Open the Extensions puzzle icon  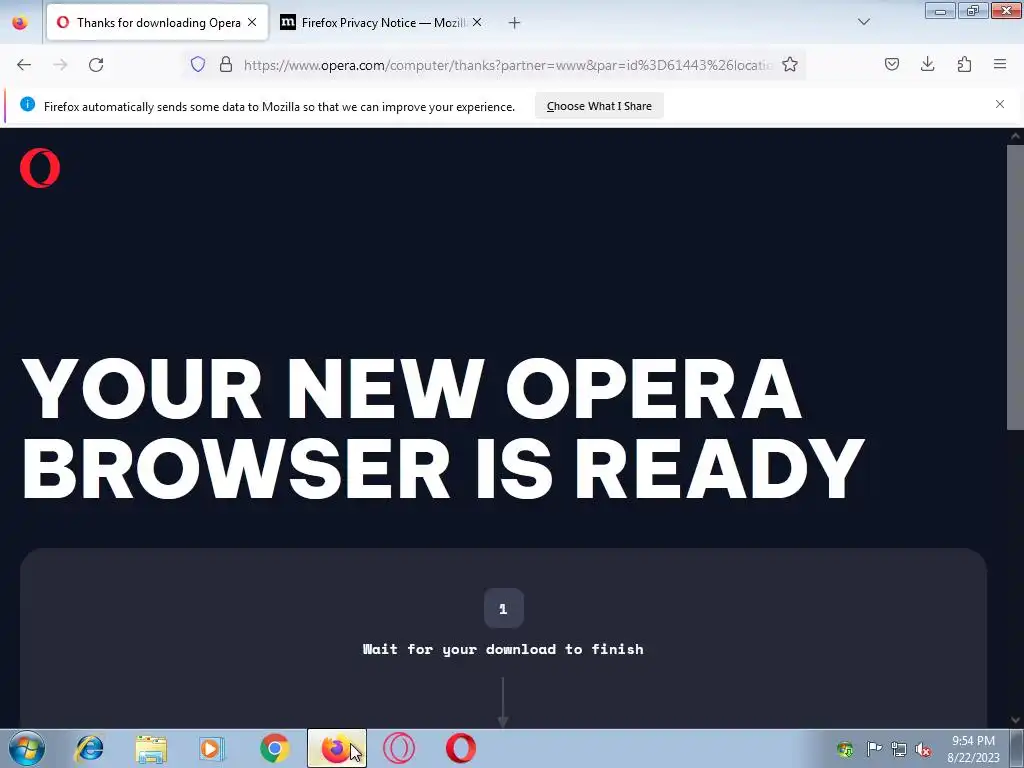click(x=964, y=64)
